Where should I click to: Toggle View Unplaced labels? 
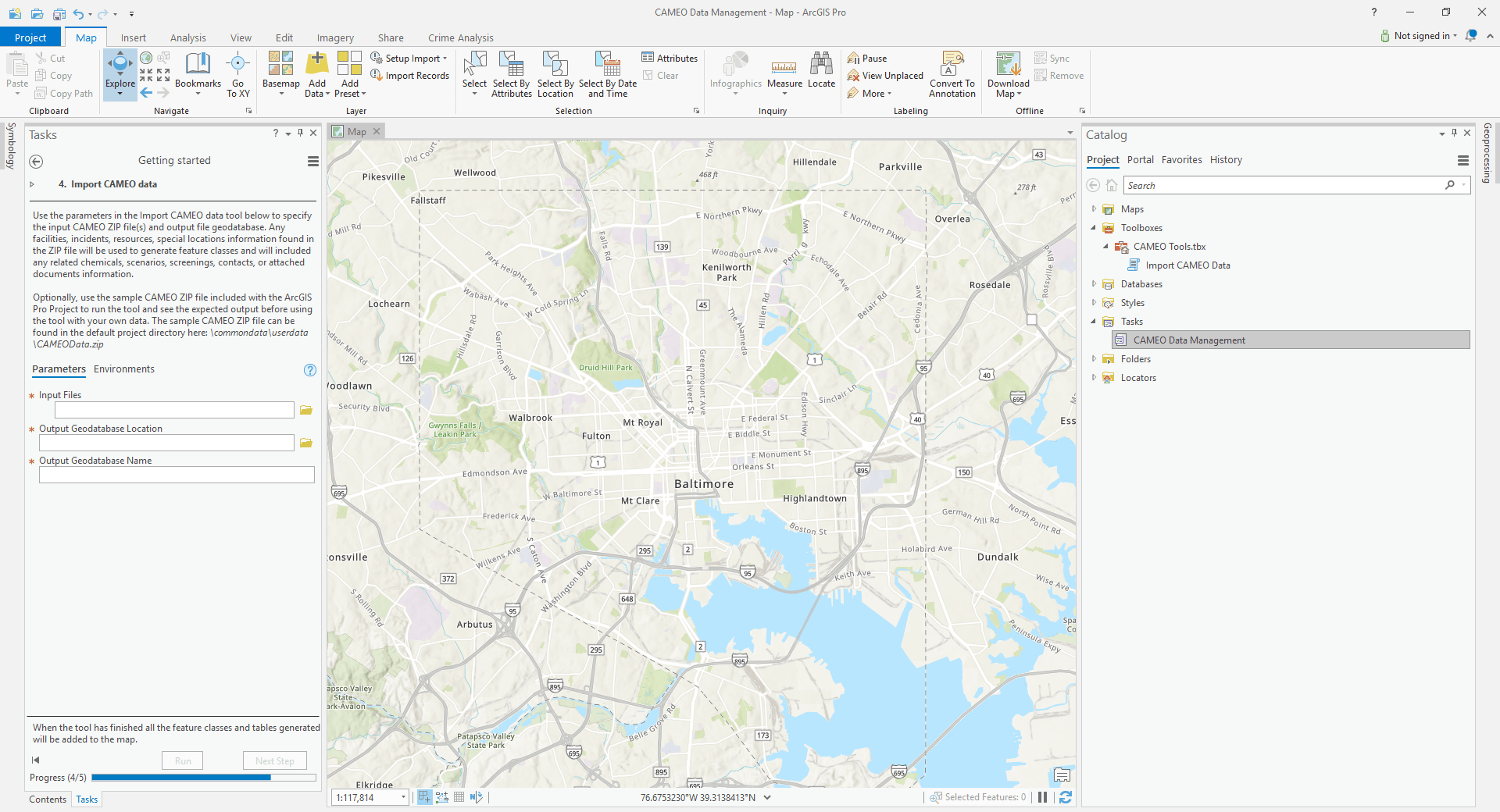coord(885,76)
